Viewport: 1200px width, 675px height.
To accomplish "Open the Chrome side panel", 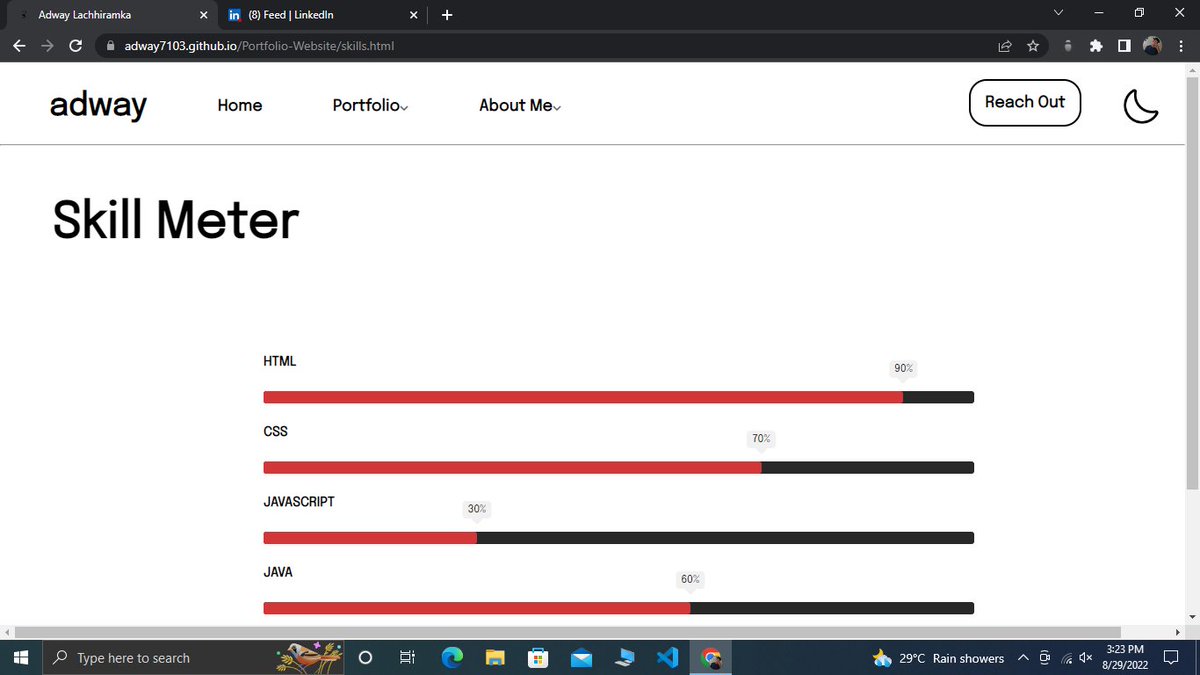I will click(x=1124, y=45).
